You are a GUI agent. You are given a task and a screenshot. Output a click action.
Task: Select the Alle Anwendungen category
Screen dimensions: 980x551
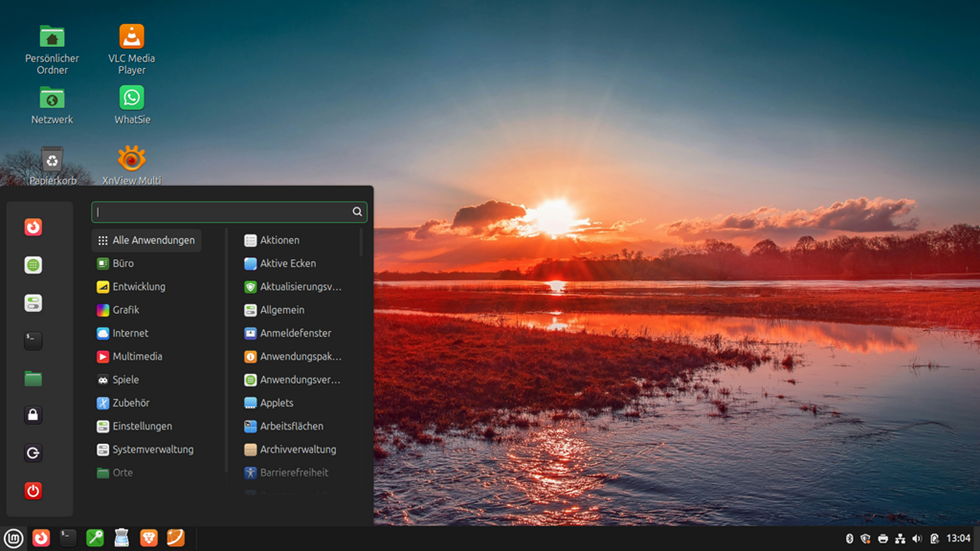click(x=146, y=240)
